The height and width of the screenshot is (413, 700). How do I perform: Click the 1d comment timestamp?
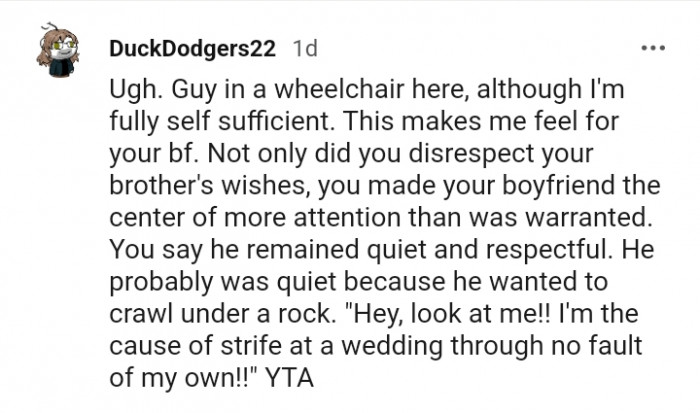[305, 48]
